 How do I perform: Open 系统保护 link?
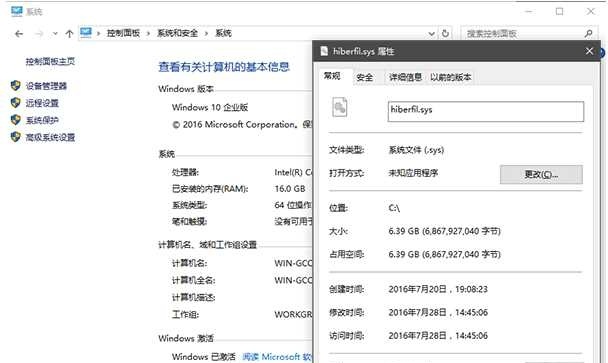(x=42, y=120)
